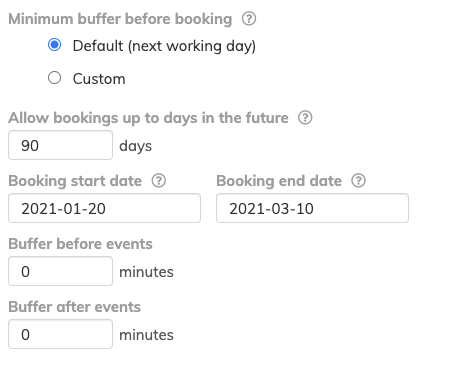
Task: Show help tooltip for Allow bookings up to days
Action: [x=305, y=118]
